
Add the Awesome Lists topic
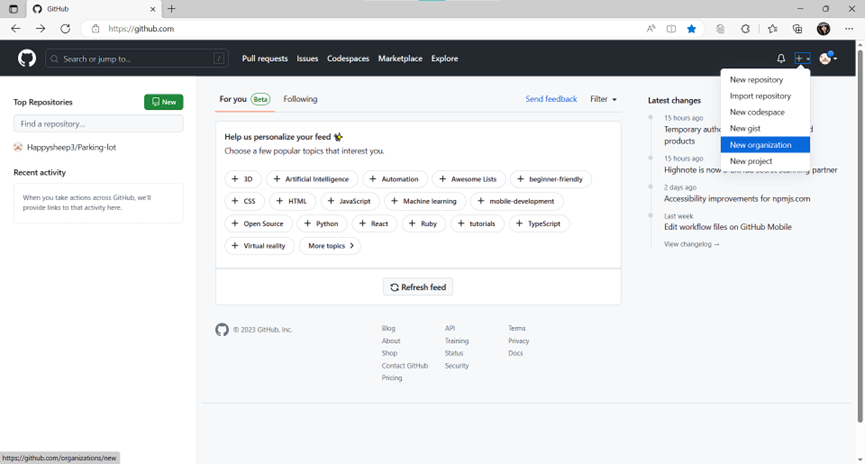point(468,179)
